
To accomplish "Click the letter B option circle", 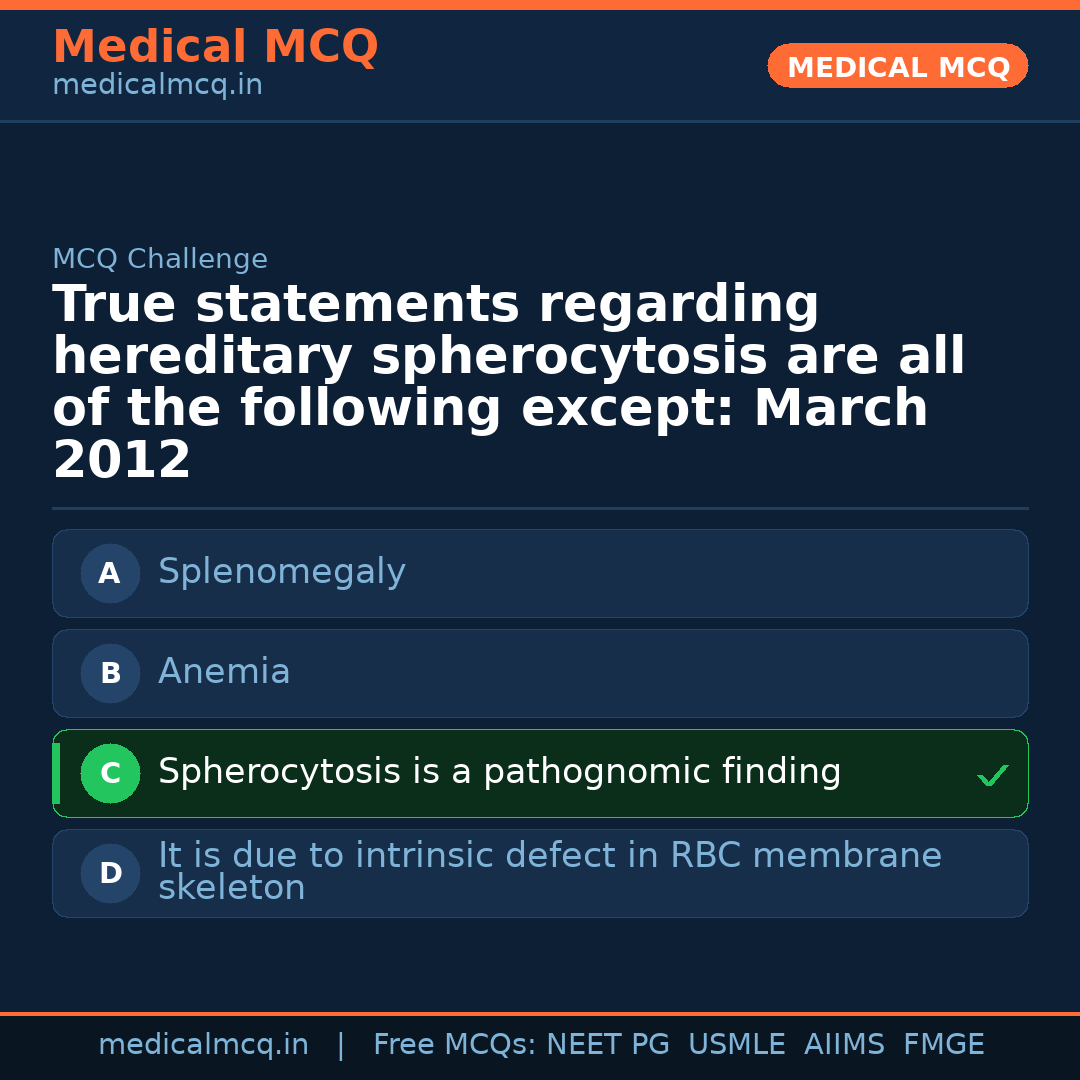I will click(x=110, y=674).
